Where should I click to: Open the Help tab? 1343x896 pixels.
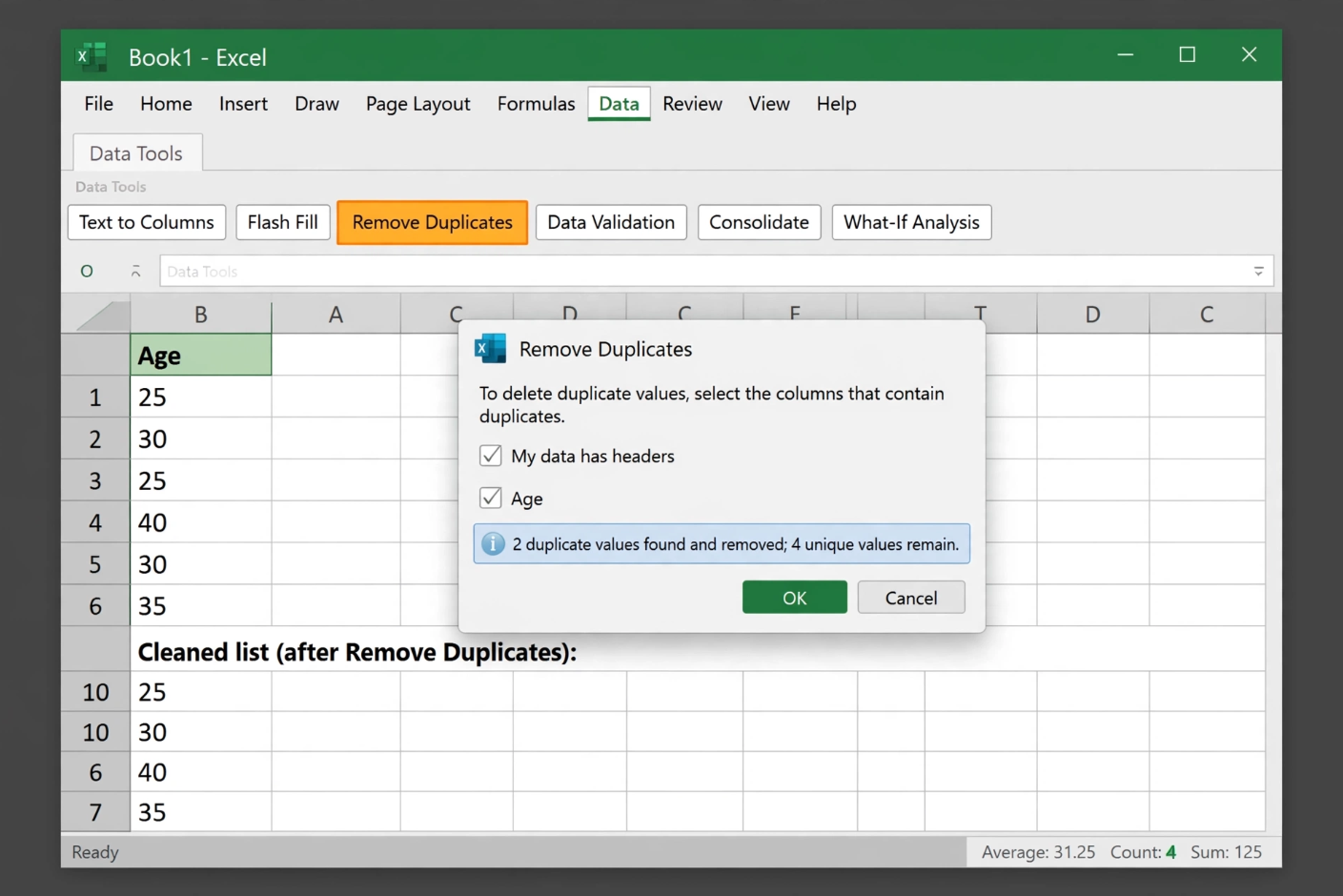[x=836, y=104]
